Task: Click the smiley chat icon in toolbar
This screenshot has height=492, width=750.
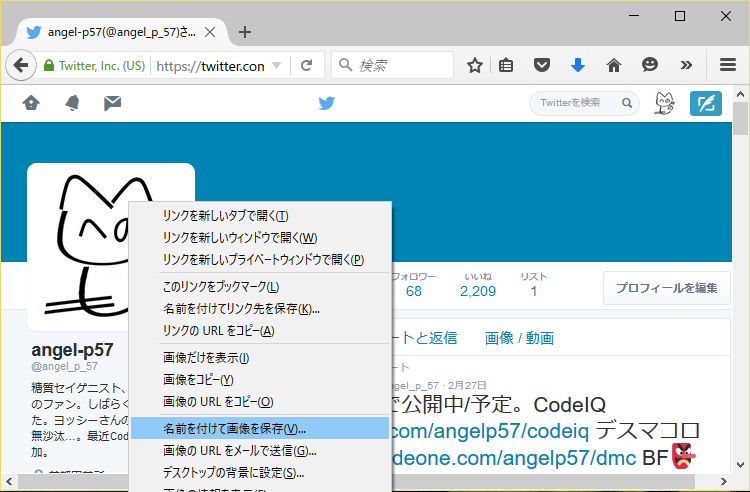Action: click(x=650, y=65)
